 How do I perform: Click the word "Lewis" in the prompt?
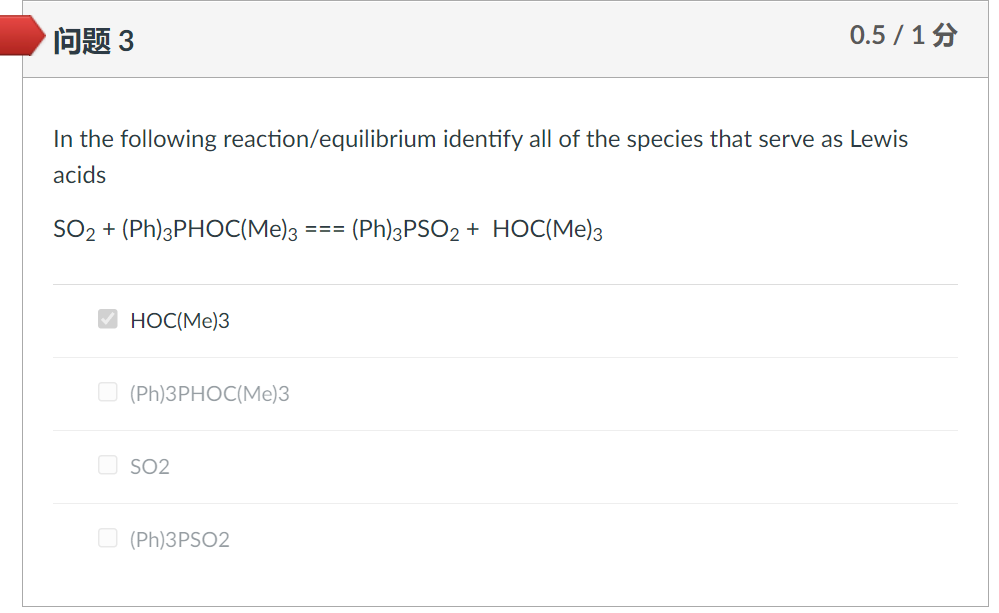pyautogui.click(x=879, y=139)
